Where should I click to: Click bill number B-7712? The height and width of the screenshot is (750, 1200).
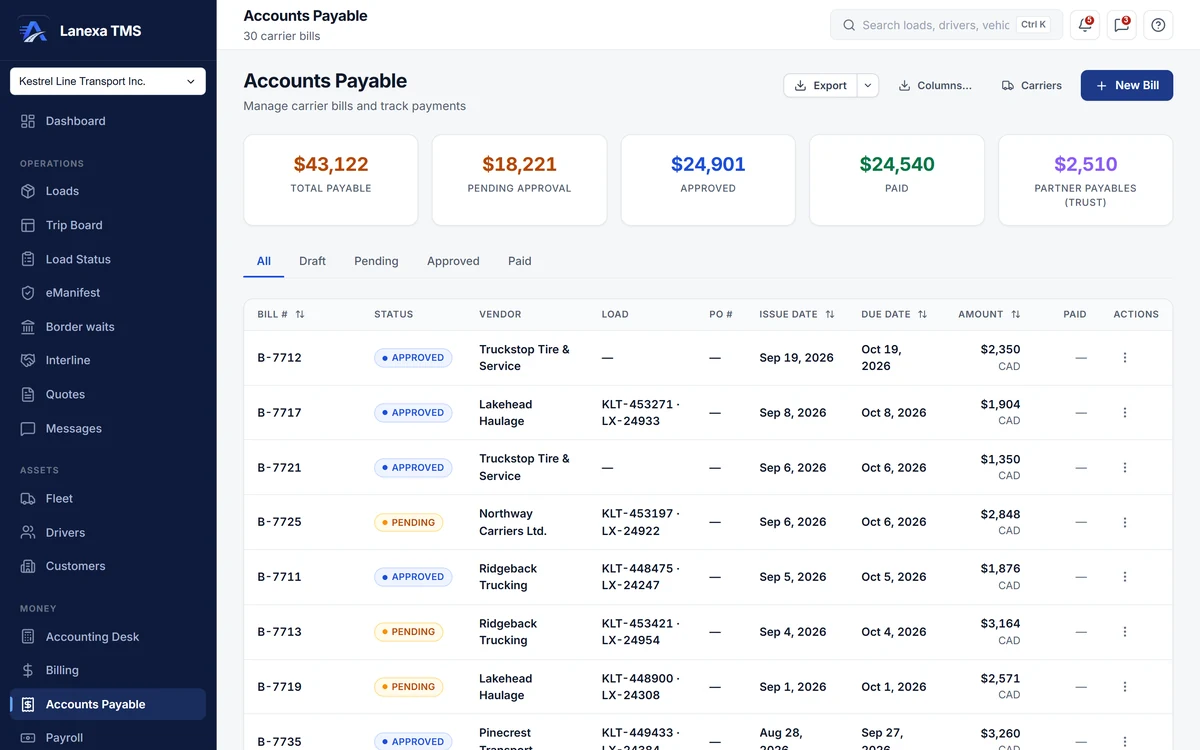tap(279, 358)
